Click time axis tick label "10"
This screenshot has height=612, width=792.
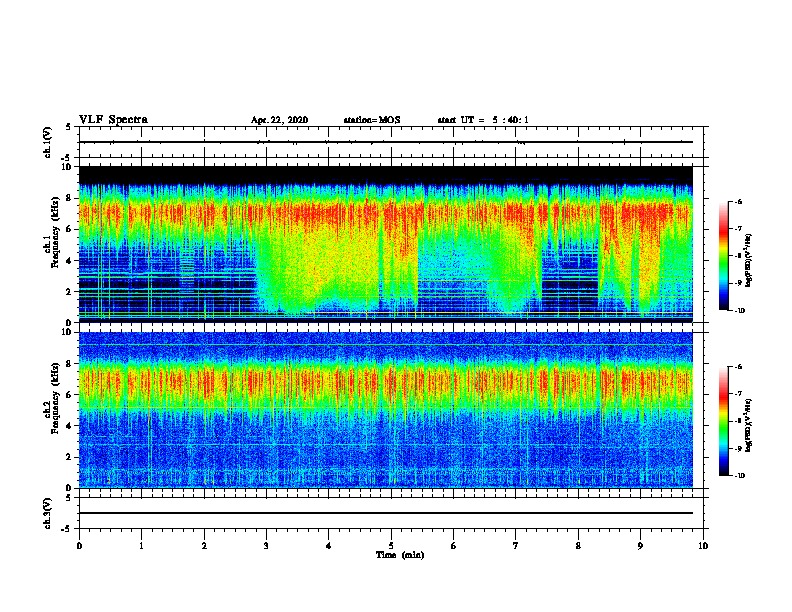coord(703,546)
